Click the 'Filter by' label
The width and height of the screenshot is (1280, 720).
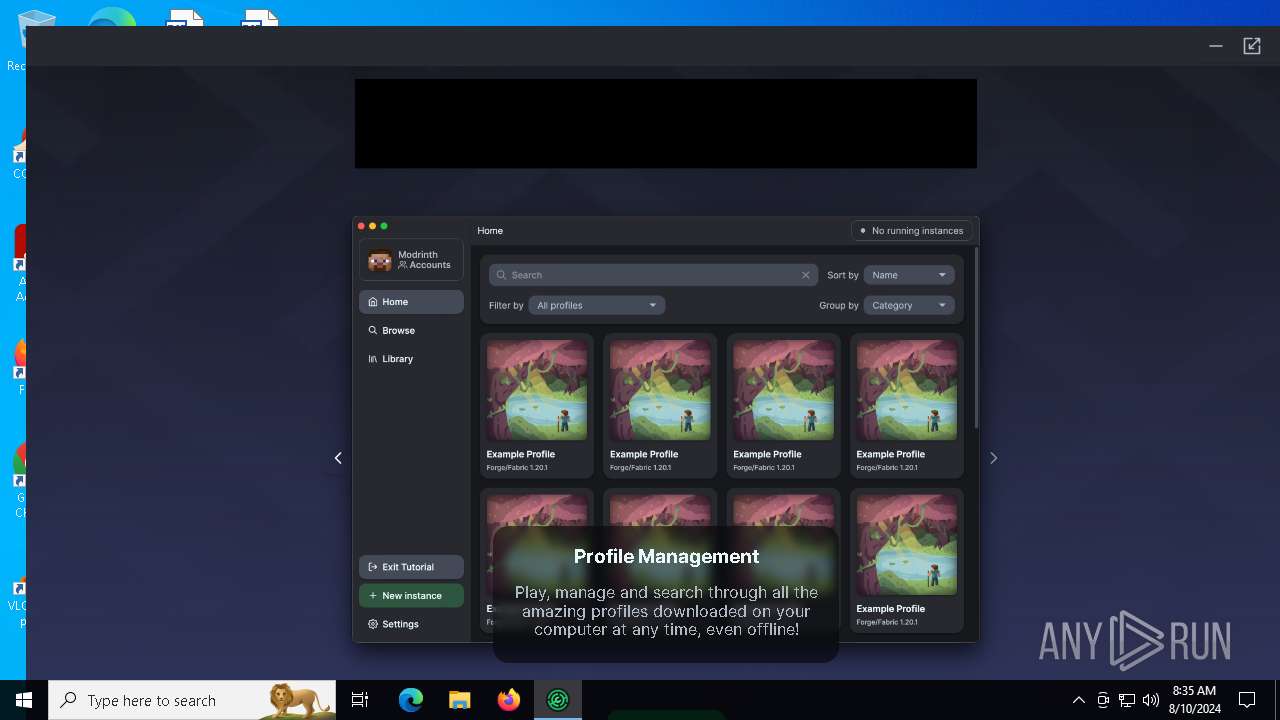point(506,305)
